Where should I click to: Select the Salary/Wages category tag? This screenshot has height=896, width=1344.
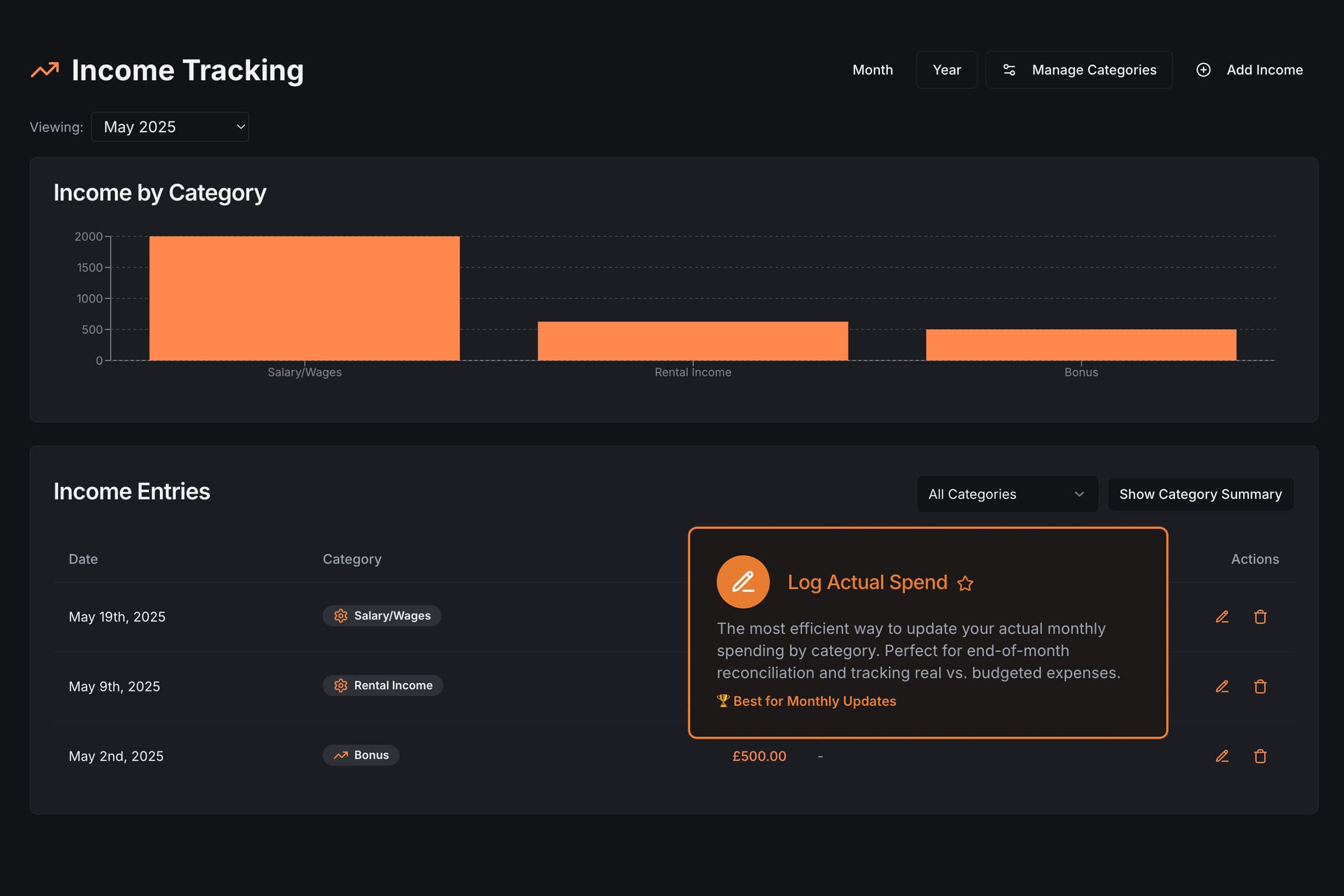click(382, 616)
